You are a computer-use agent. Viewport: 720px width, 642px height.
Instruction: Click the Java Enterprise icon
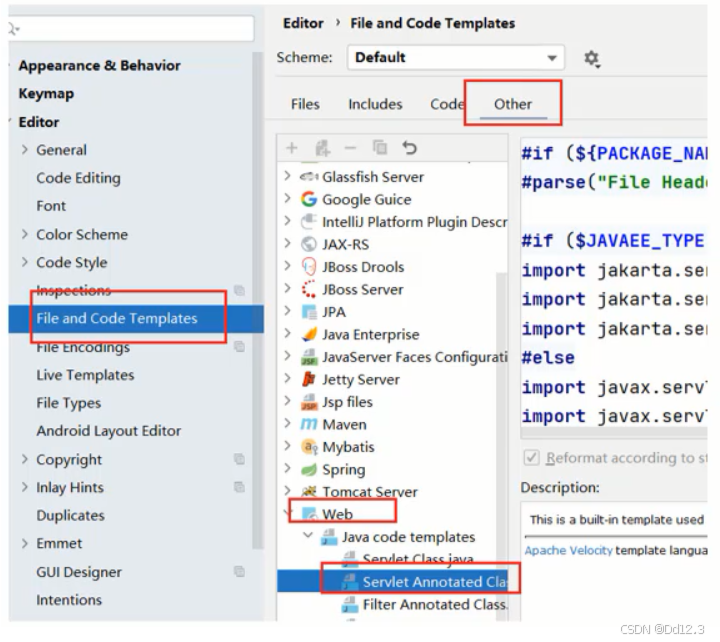tap(309, 334)
